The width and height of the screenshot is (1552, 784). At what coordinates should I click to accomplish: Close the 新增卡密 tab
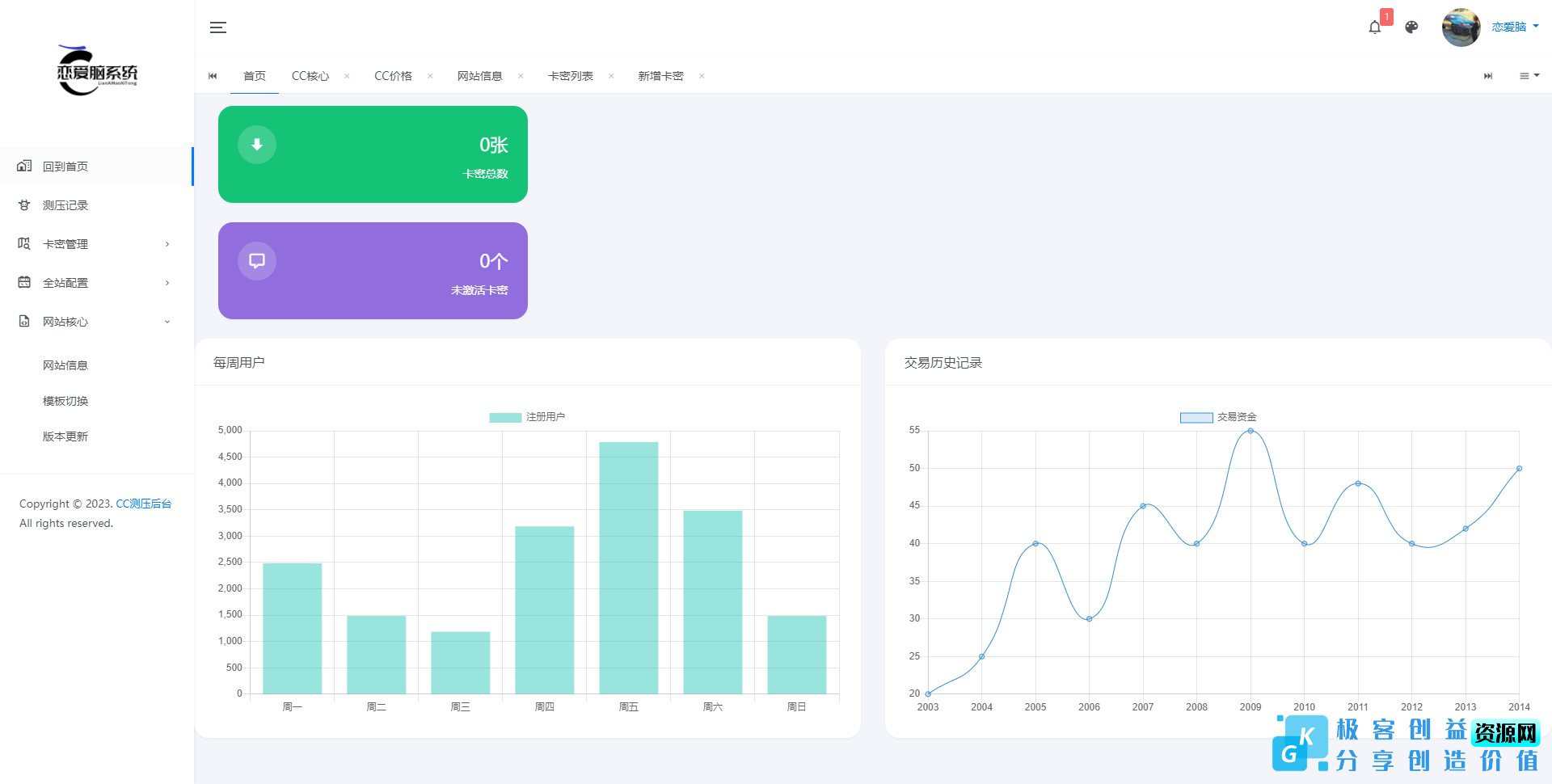tap(702, 76)
